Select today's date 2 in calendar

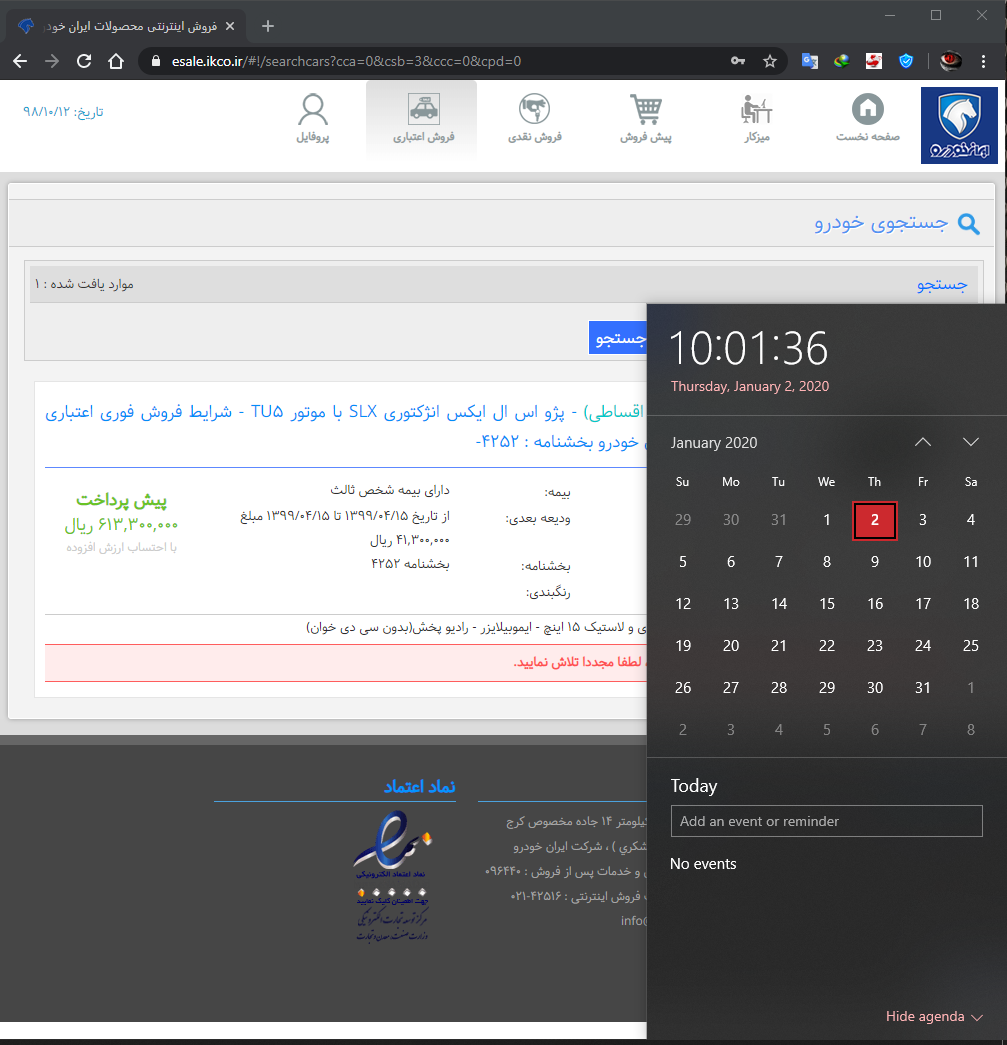tap(874, 520)
